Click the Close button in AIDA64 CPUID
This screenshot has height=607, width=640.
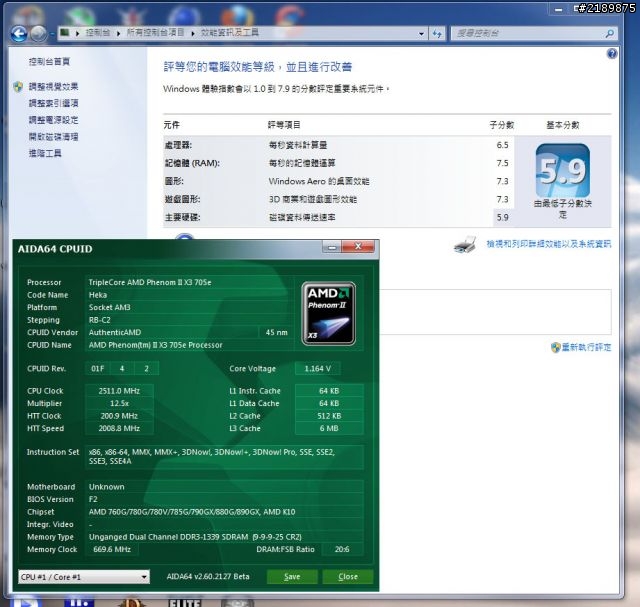click(348, 577)
